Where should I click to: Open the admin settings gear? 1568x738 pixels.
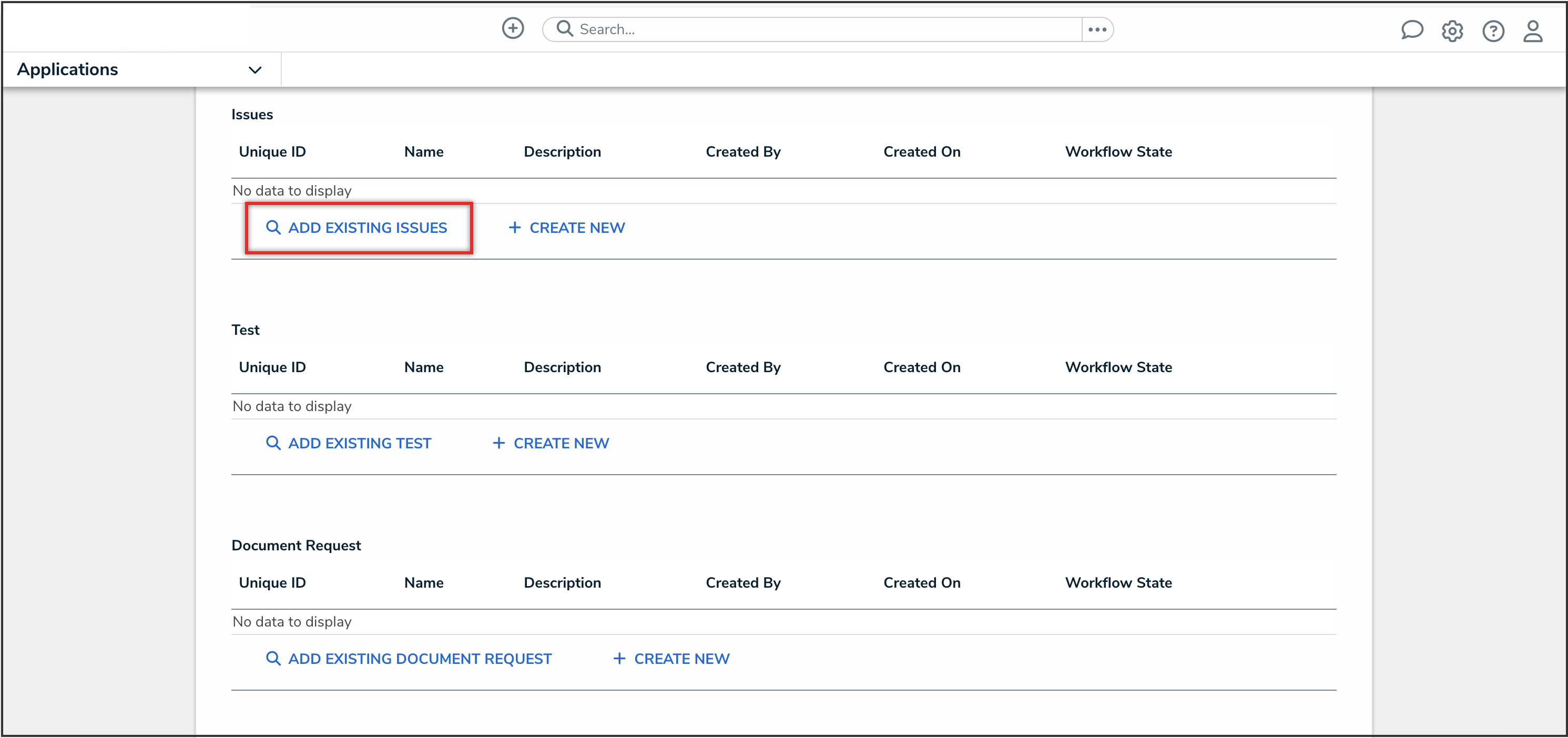(x=1452, y=30)
